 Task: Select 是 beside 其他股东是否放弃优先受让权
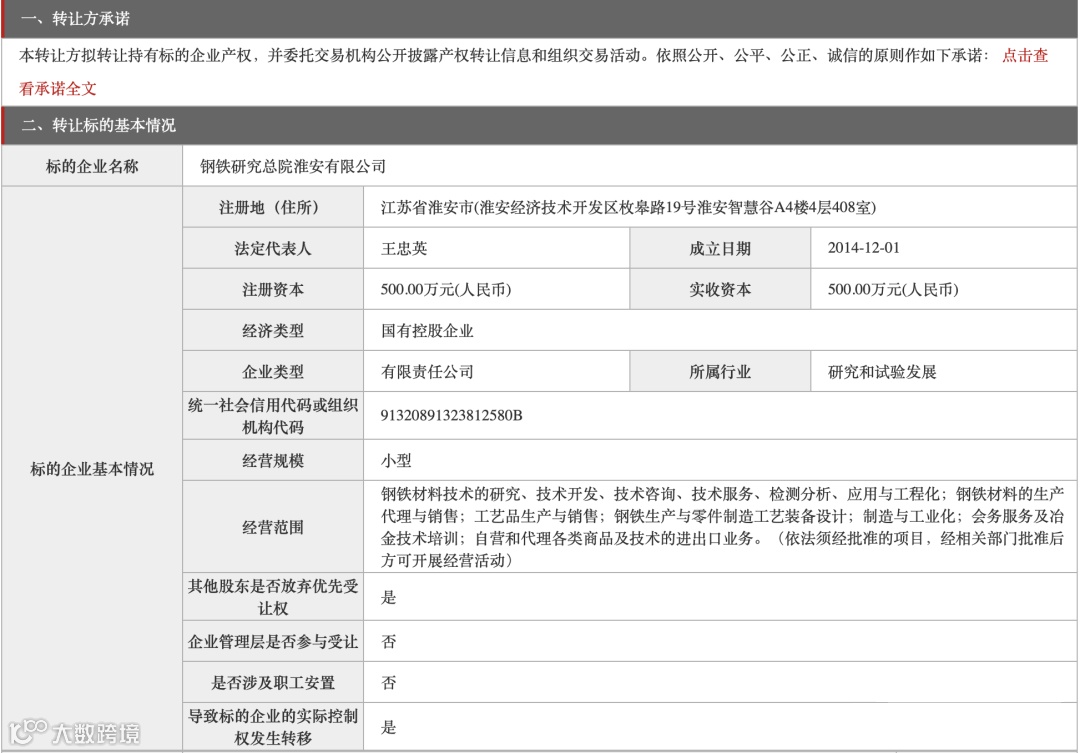[x=388, y=597]
